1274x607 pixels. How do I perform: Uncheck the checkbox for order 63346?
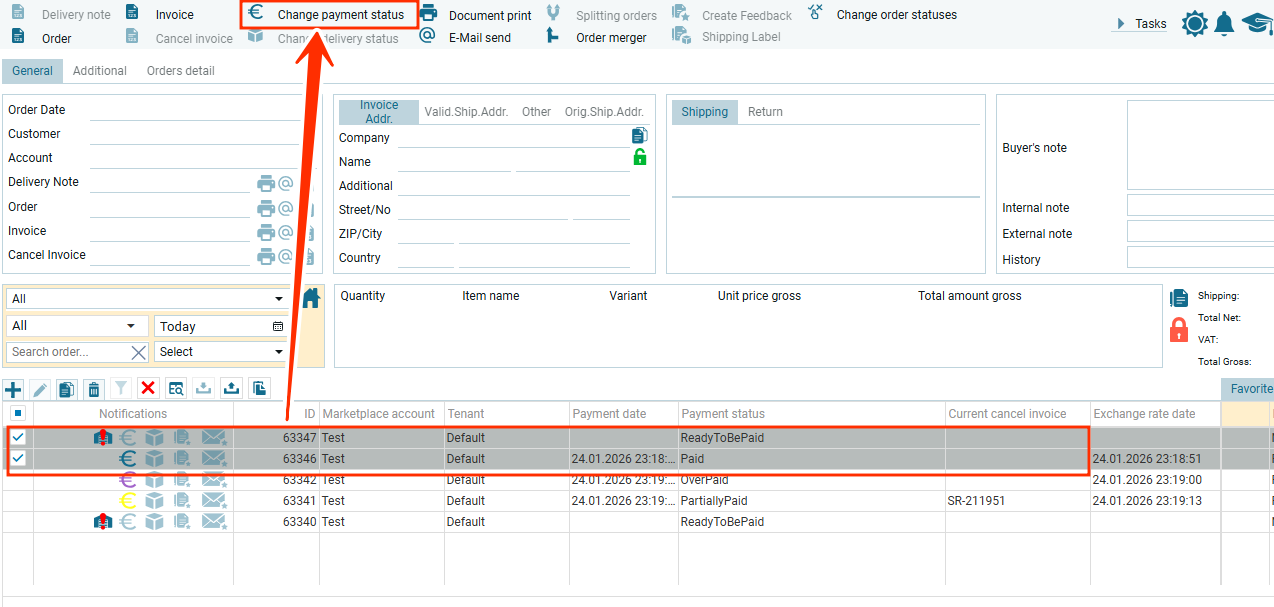(x=18, y=458)
